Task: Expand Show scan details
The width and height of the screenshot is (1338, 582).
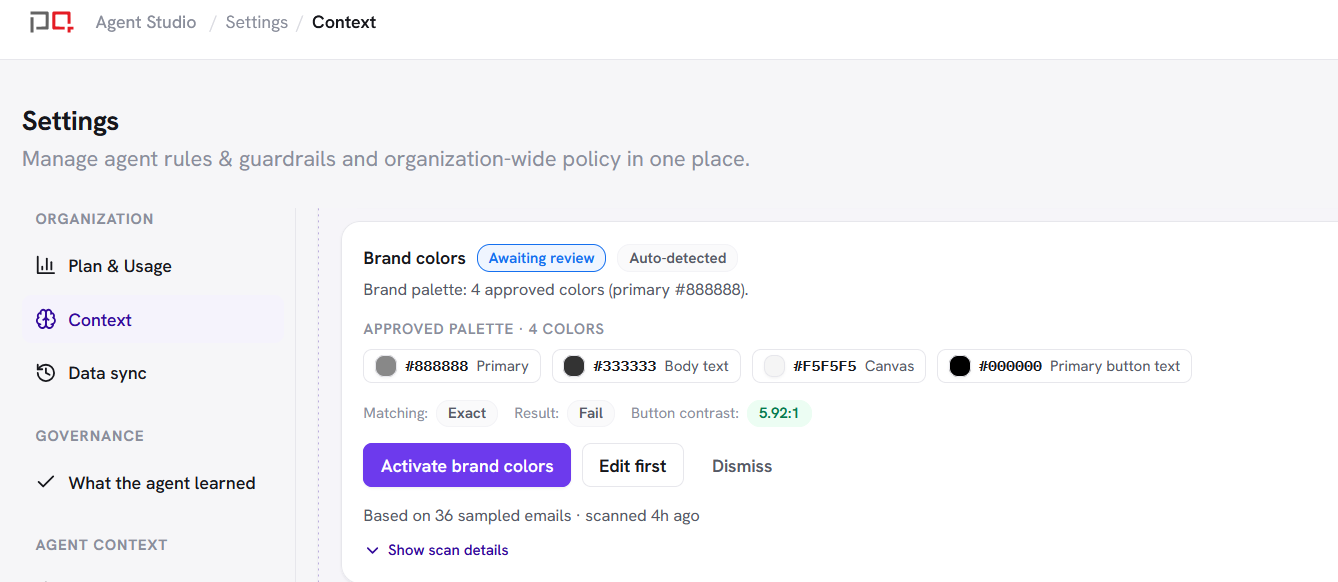Action: coord(437,550)
